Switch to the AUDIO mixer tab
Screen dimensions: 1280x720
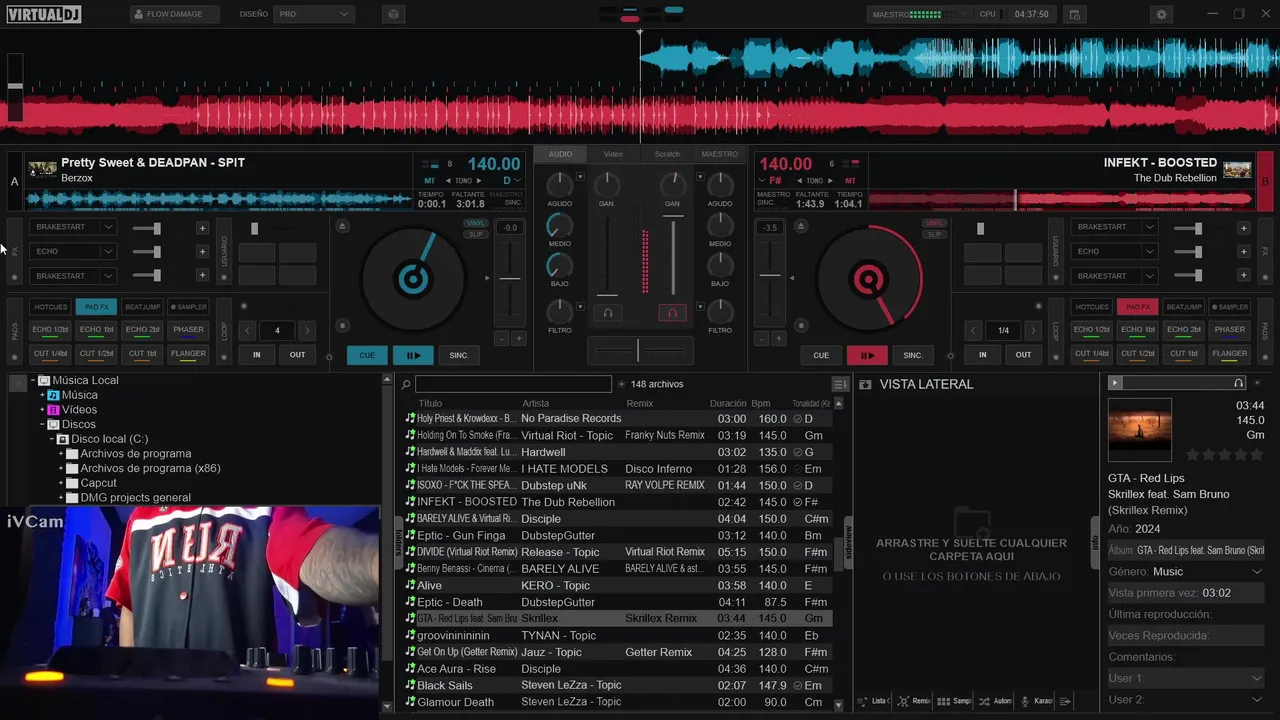point(560,154)
